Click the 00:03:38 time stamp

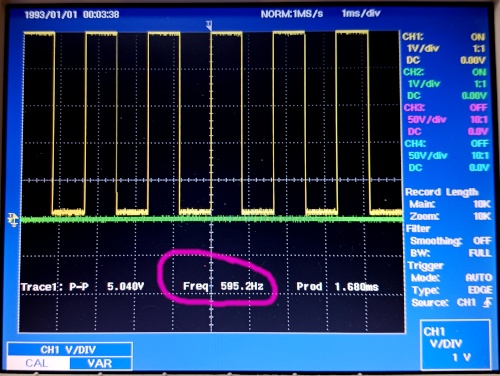[x=101, y=15]
